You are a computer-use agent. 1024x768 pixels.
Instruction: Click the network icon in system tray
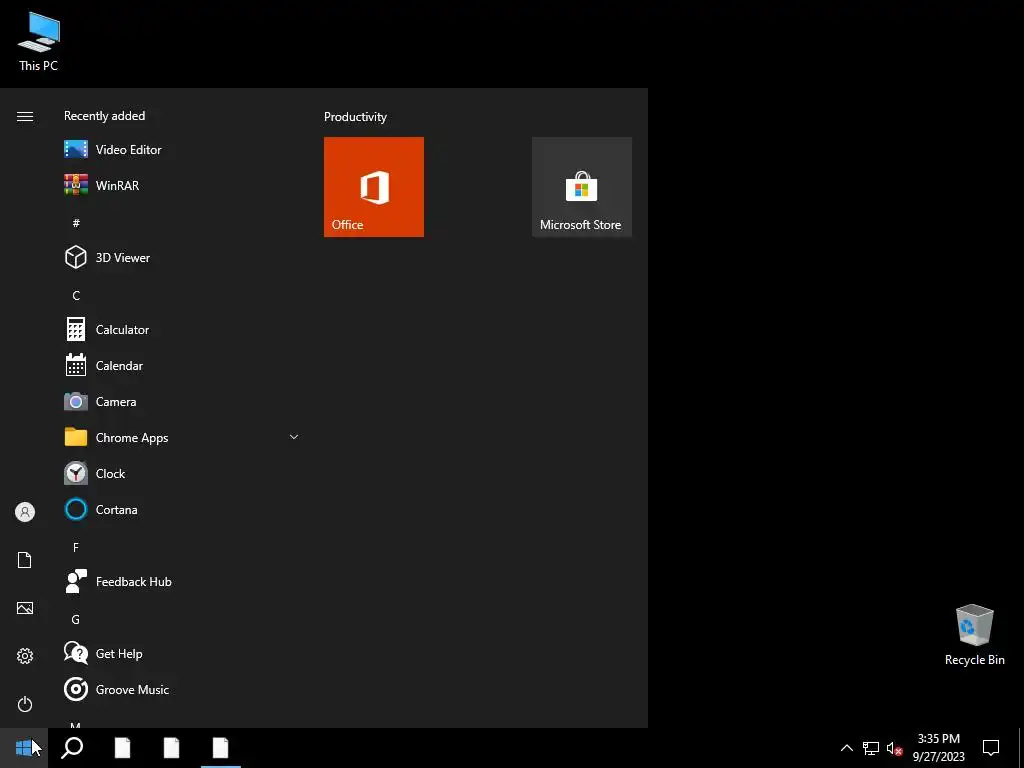click(871, 748)
